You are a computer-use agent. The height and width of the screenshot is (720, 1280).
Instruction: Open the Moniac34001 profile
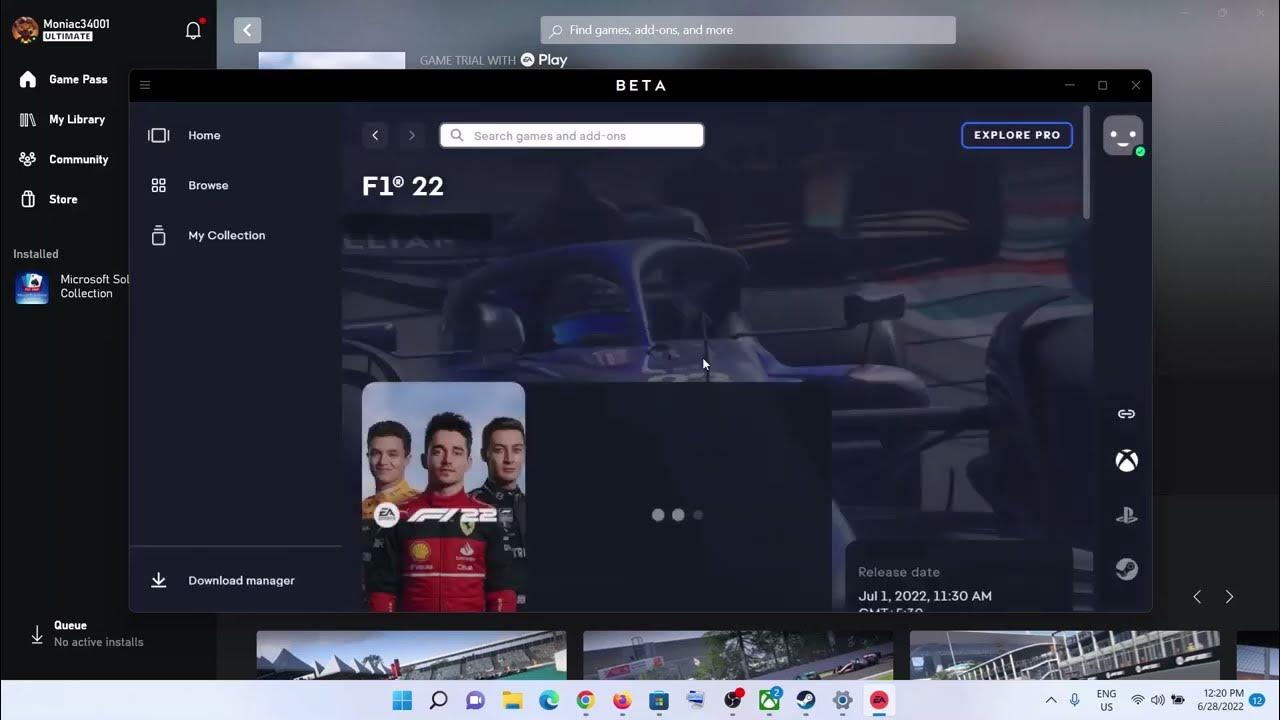(60, 29)
